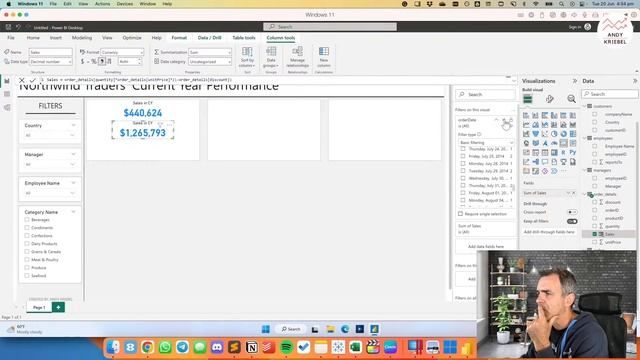The image size is (640, 360).
Task: Click Sort by column in ribbon
Action: click(247, 57)
